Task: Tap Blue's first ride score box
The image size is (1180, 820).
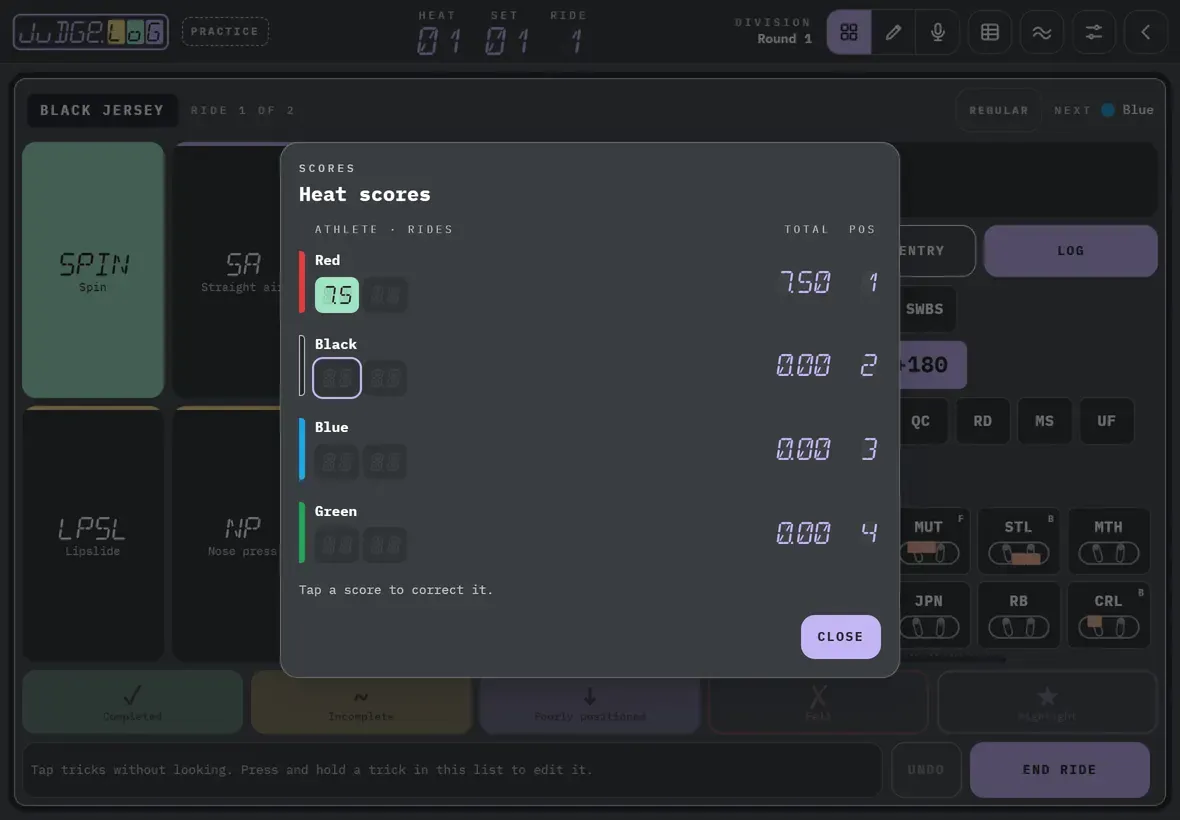Action: pyautogui.click(x=336, y=461)
